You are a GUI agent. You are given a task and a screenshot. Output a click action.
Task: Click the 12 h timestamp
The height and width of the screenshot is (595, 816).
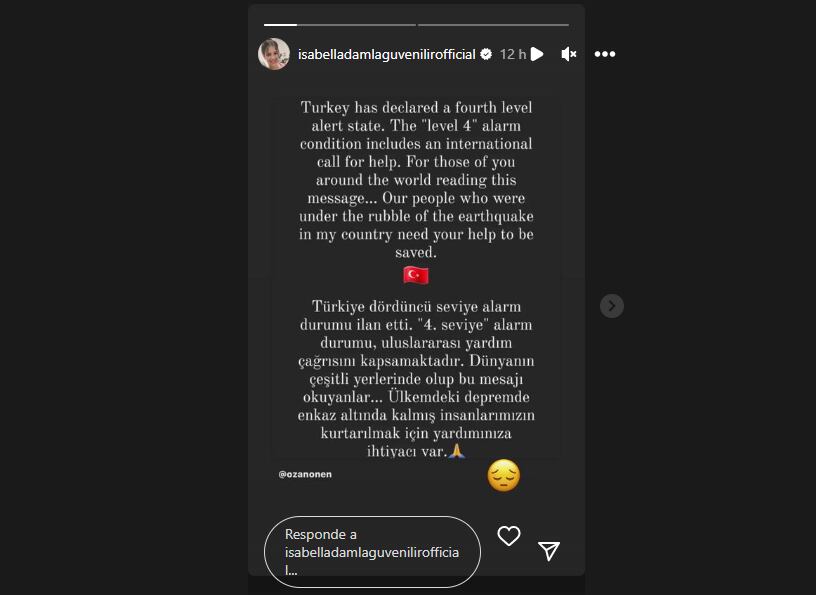coord(513,54)
